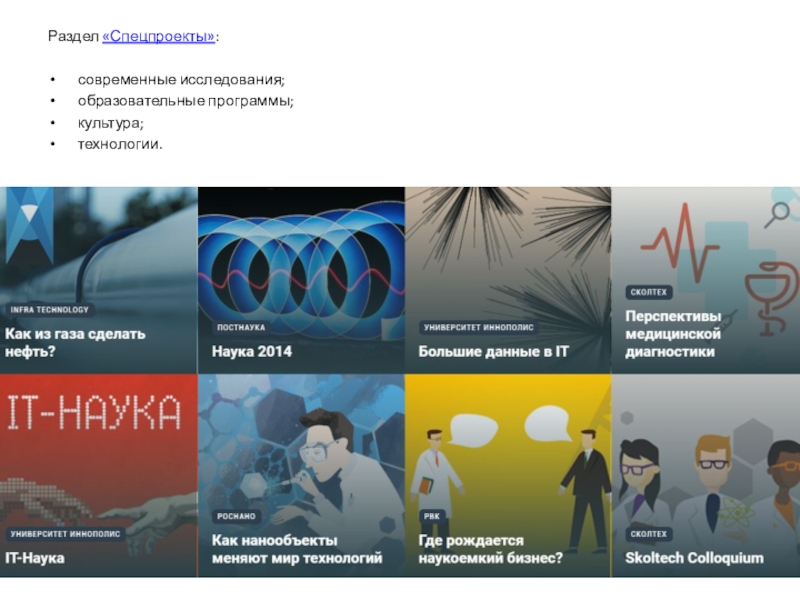Select the 'культура' bullet text
The height and width of the screenshot is (600, 800).
(x=110, y=123)
